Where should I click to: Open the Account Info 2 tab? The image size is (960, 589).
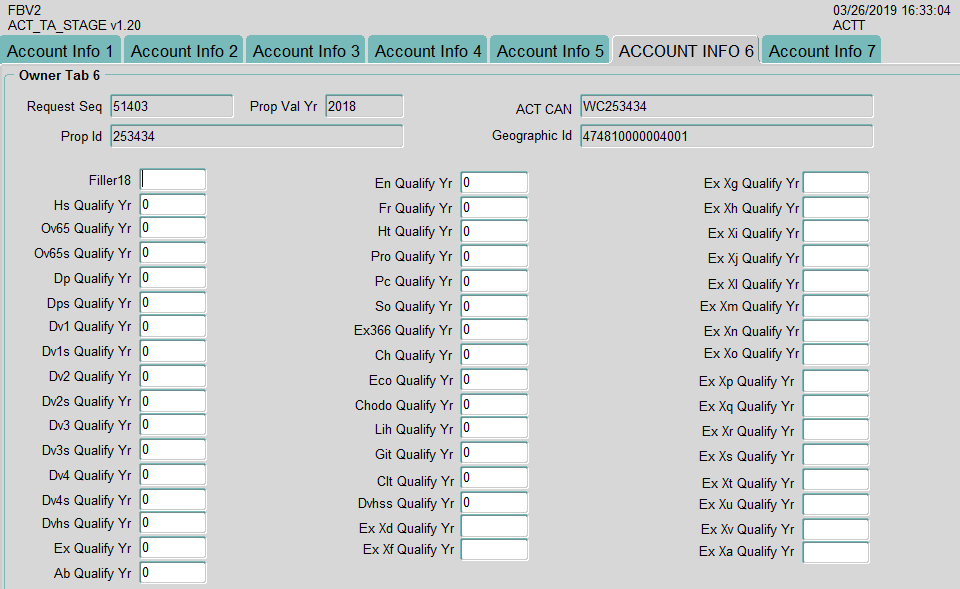(x=184, y=51)
